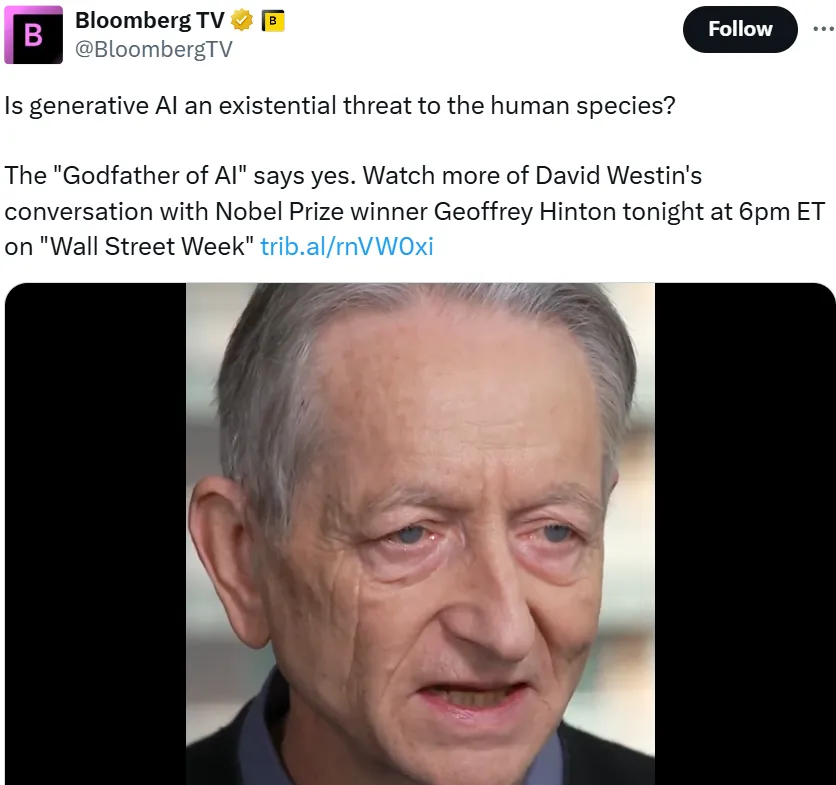Click the "human species?" end of the question

click(x=583, y=106)
